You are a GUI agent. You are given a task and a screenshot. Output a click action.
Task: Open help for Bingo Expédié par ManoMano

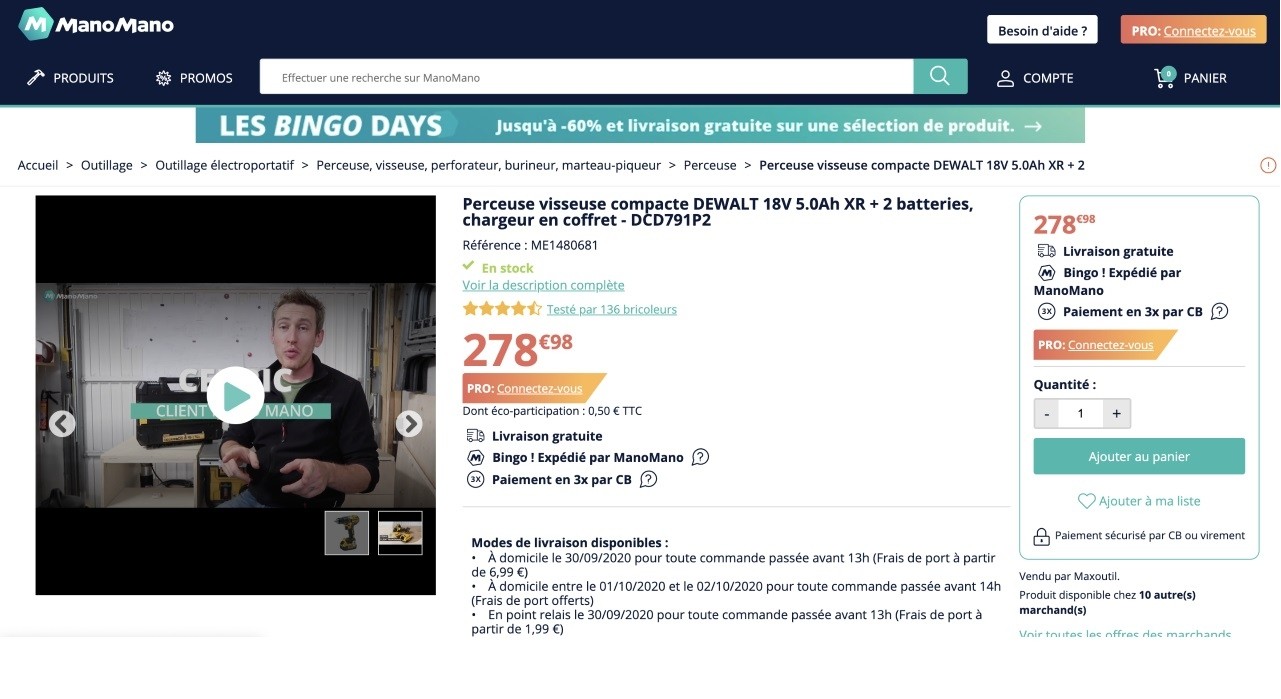click(701, 457)
